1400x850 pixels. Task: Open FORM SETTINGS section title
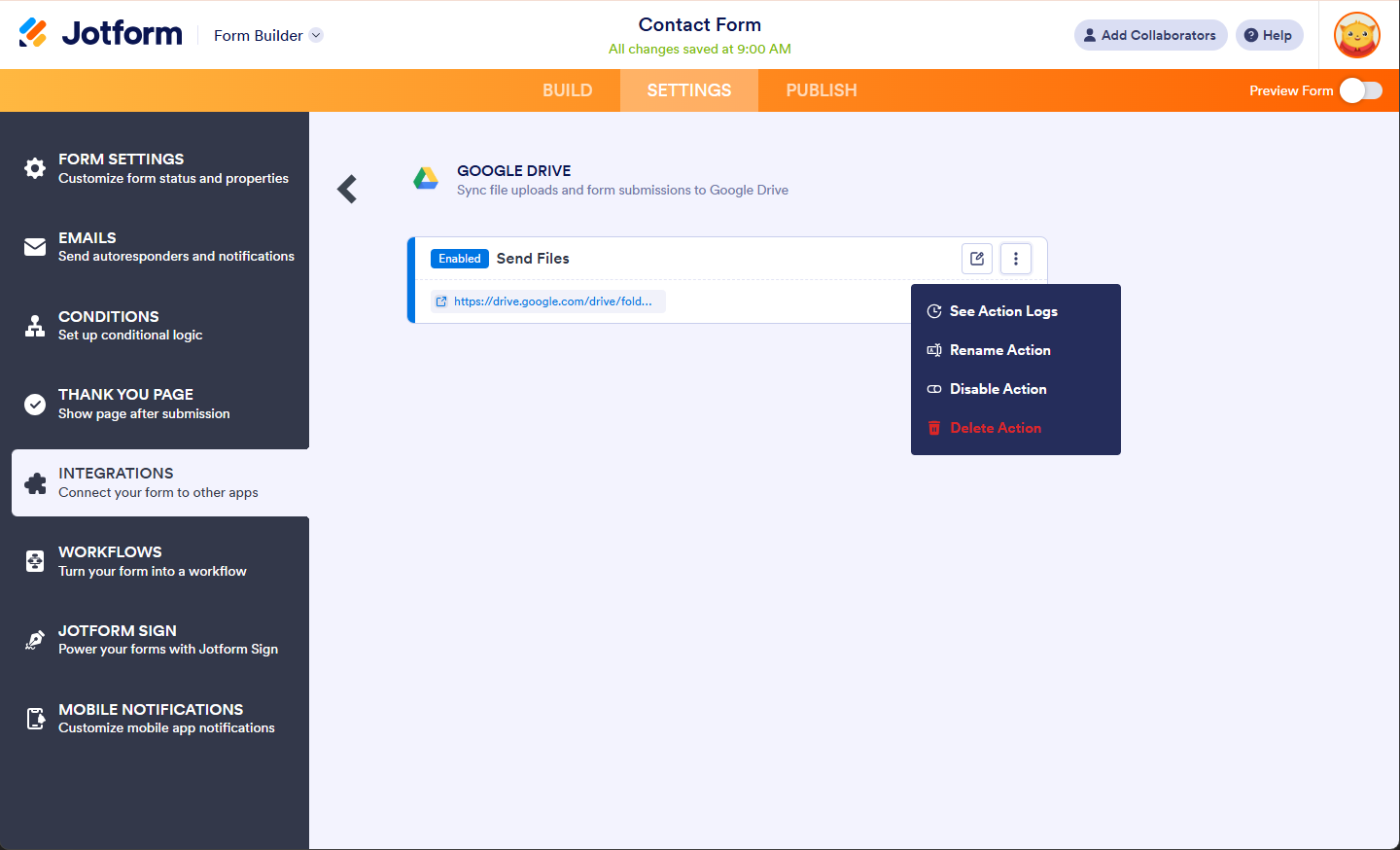coord(121,159)
